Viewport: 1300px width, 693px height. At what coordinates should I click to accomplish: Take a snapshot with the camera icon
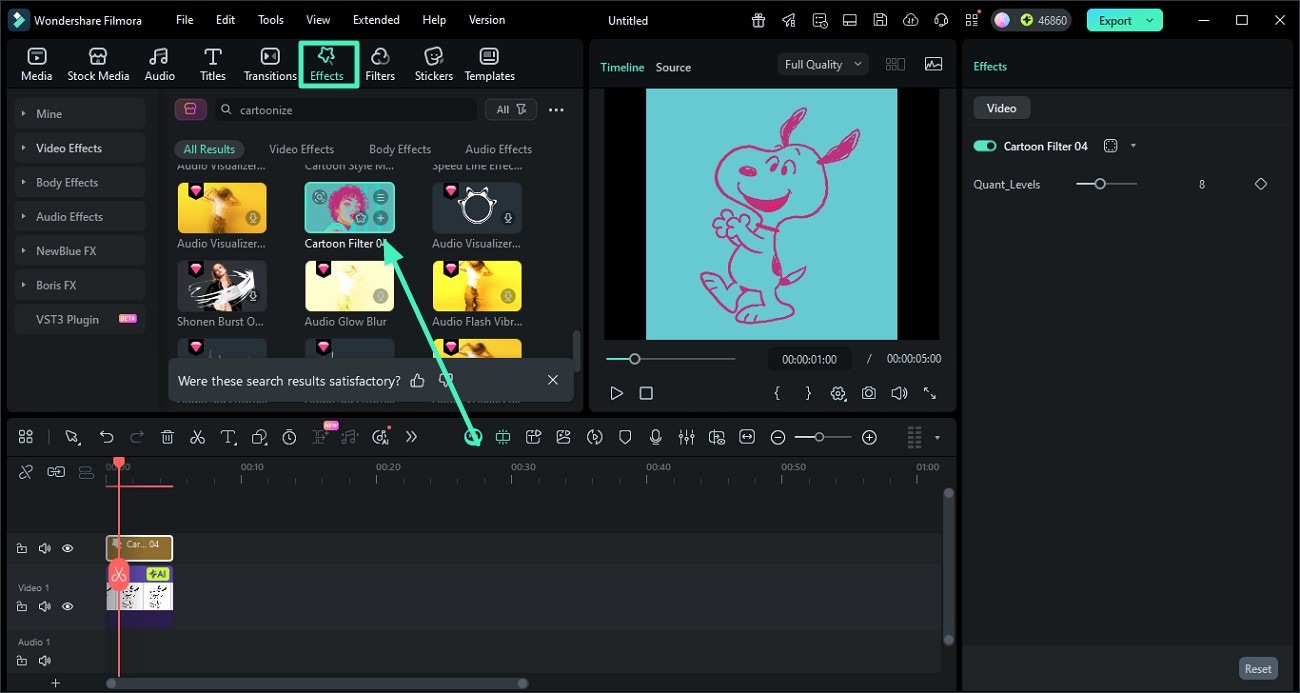868,393
